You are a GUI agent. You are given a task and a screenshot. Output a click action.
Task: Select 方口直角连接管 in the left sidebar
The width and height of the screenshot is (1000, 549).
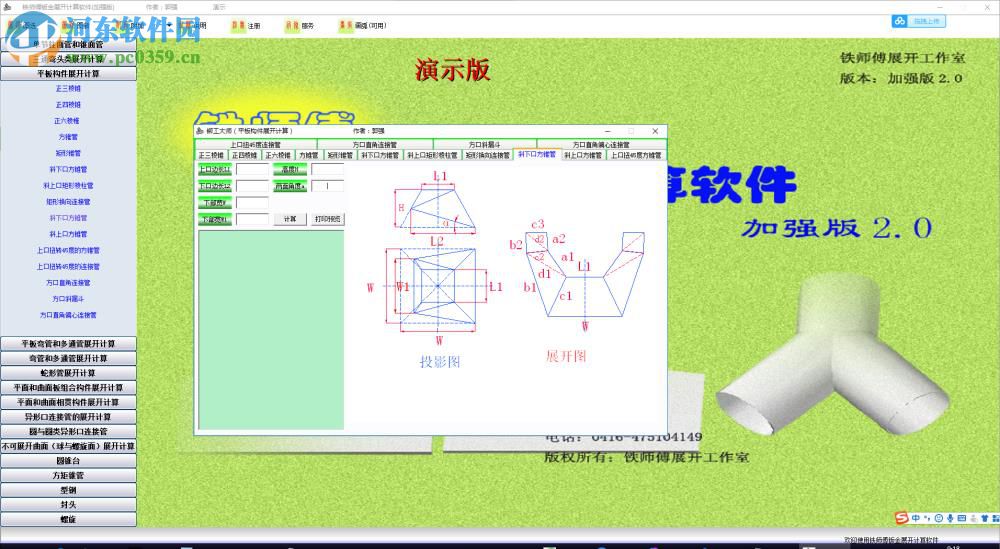(68, 282)
